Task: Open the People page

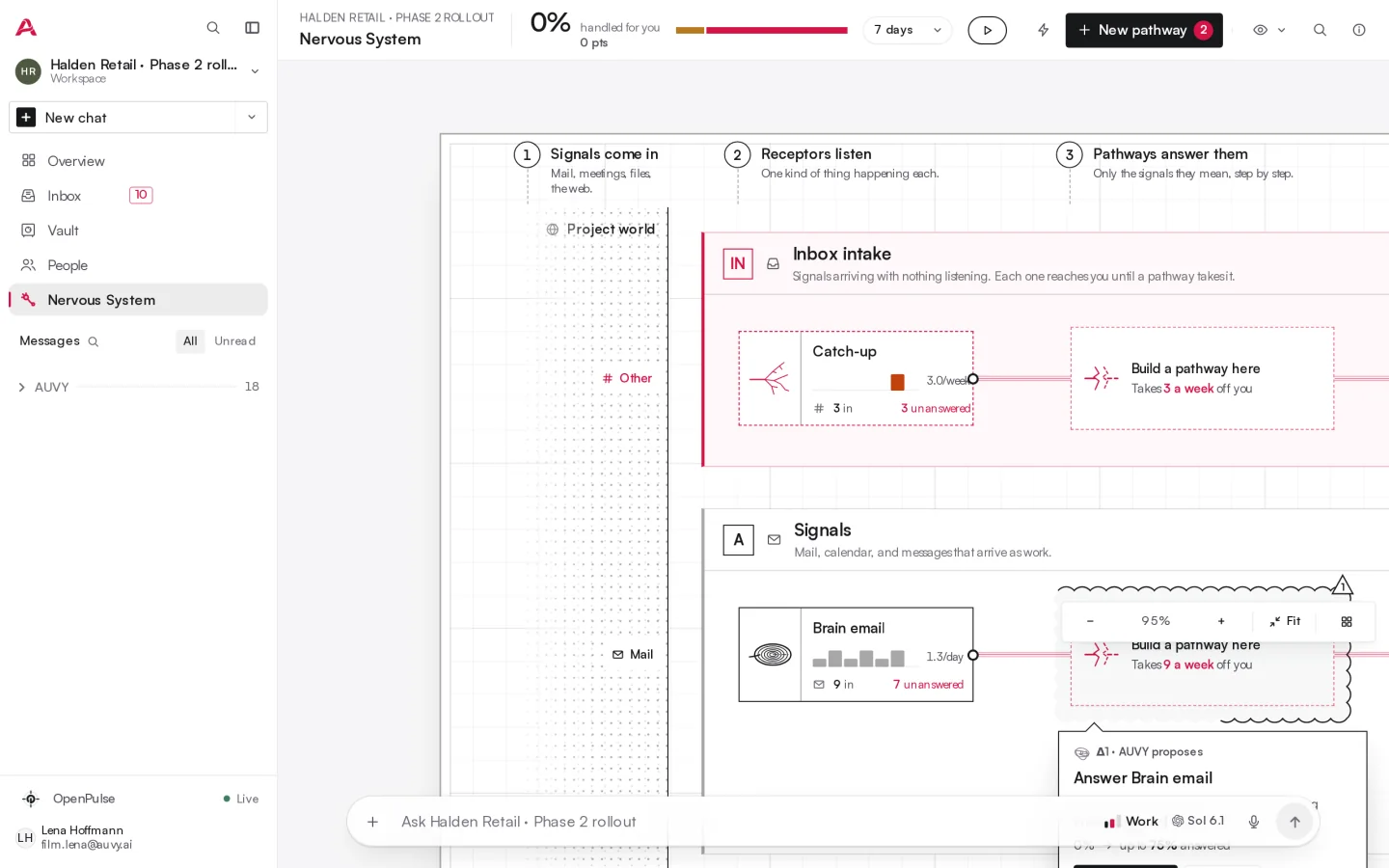Action: coord(138,265)
